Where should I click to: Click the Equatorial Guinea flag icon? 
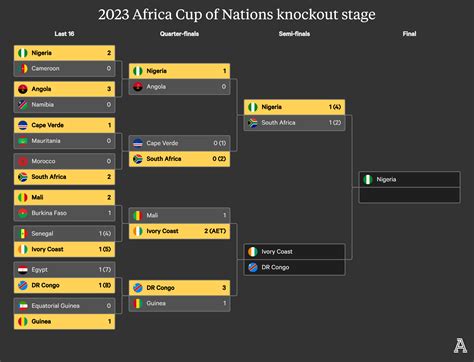point(23,306)
